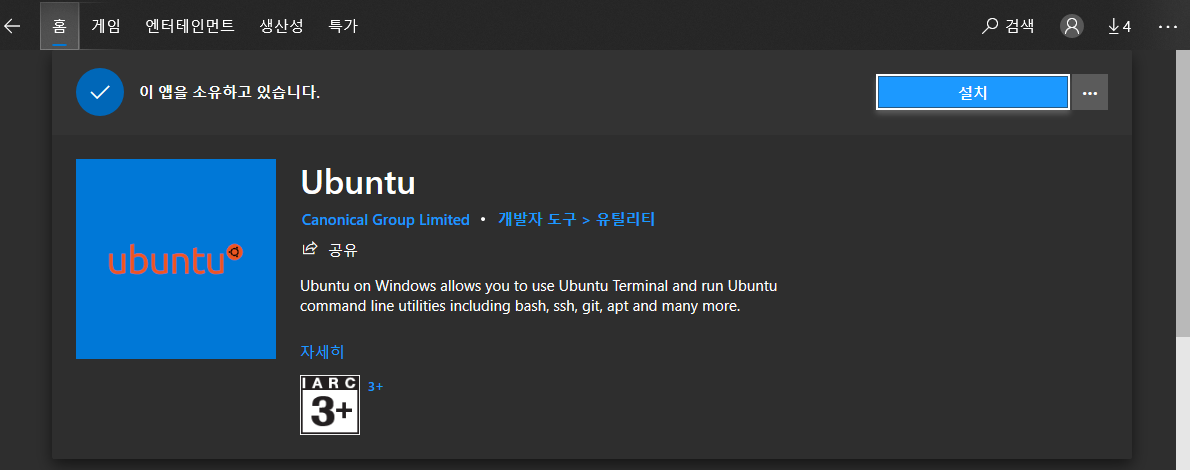The width and height of the screenshot is (1190, 470).
Task: Open the top-right more options menu
Action: (x=1167, y=26)
